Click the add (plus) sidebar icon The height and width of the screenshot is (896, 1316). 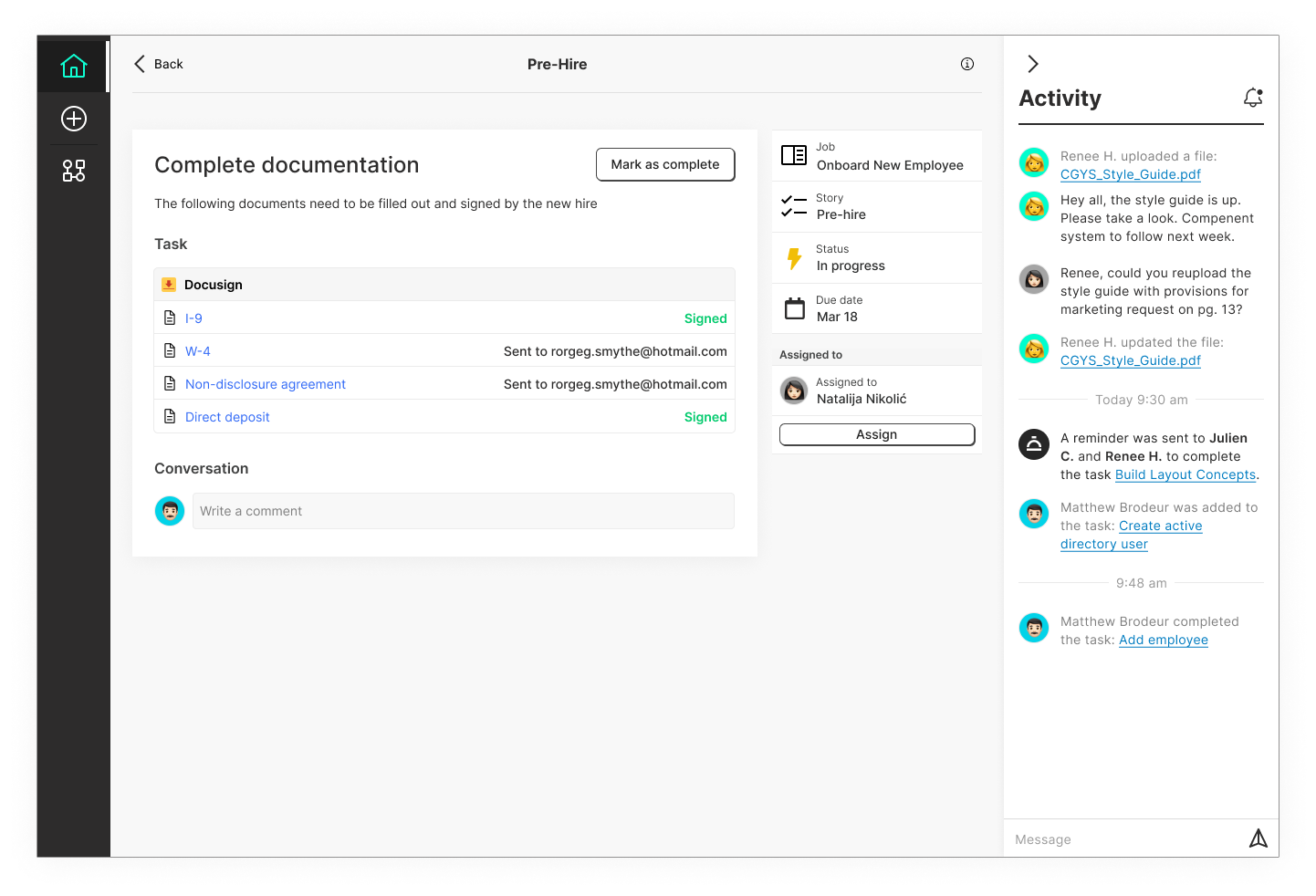pyautogui.click(x=74, y=119)
